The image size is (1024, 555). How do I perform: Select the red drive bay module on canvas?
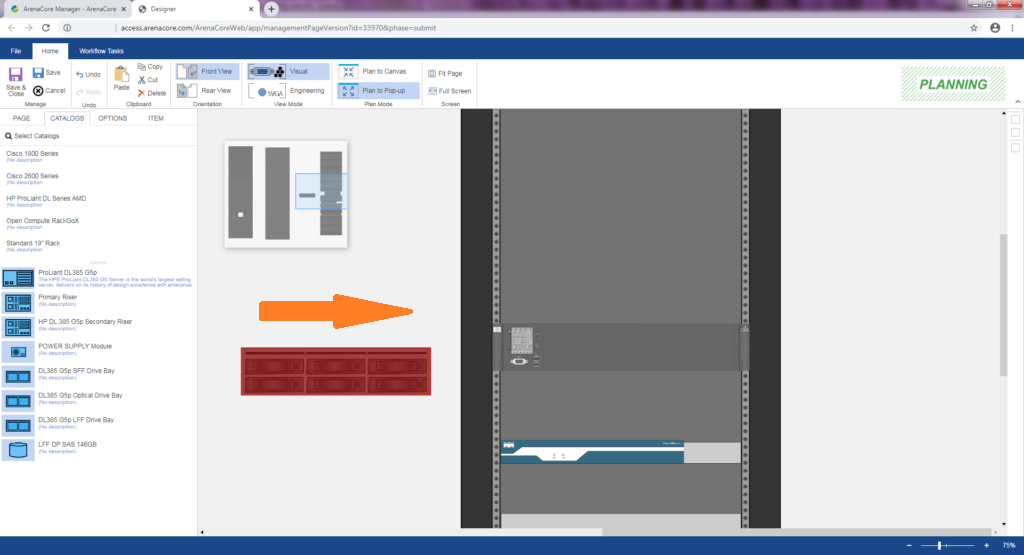tap(336, 372)
